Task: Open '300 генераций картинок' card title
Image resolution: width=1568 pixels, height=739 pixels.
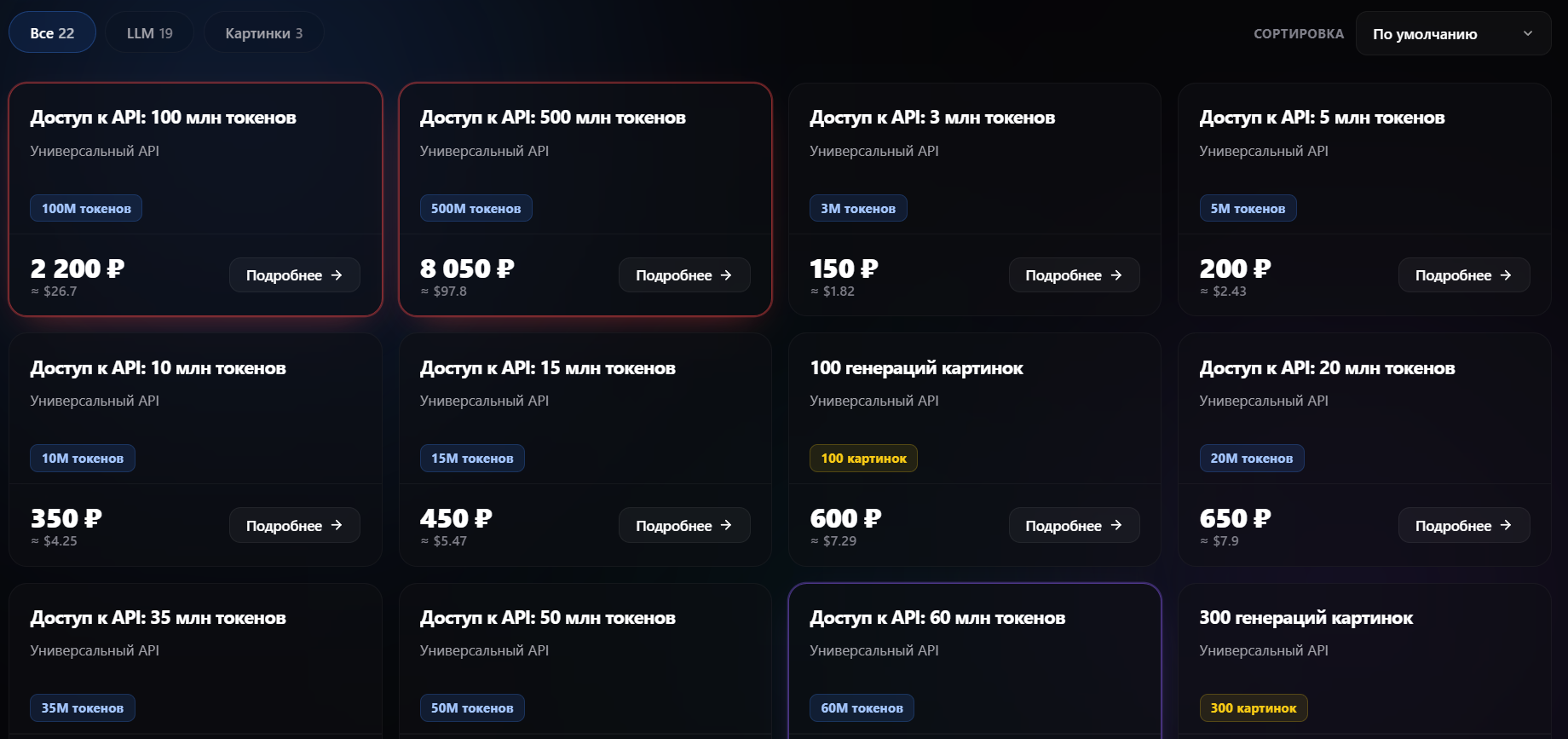Action: [x=1306, y=617]
